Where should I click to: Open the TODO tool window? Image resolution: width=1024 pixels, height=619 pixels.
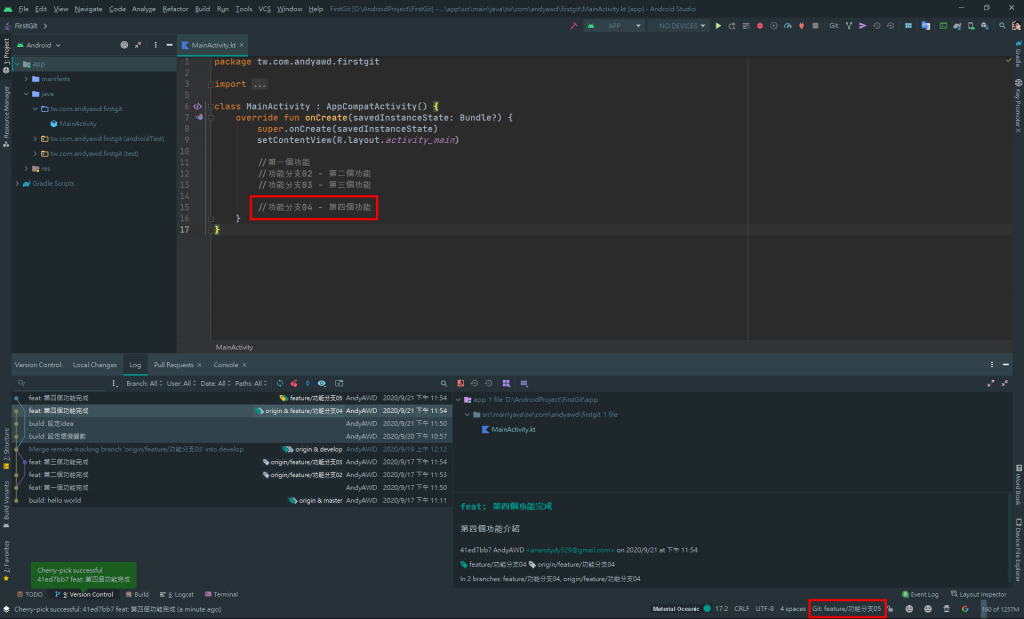click(30, 594)
